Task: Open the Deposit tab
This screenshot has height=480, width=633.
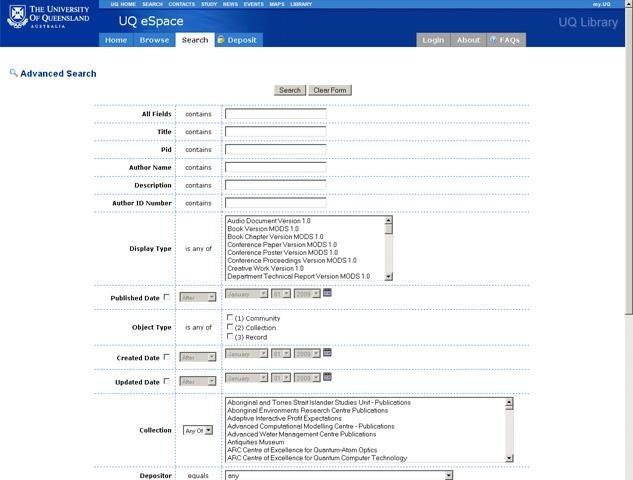Action: pyautogui.click(x=239, y=40)
